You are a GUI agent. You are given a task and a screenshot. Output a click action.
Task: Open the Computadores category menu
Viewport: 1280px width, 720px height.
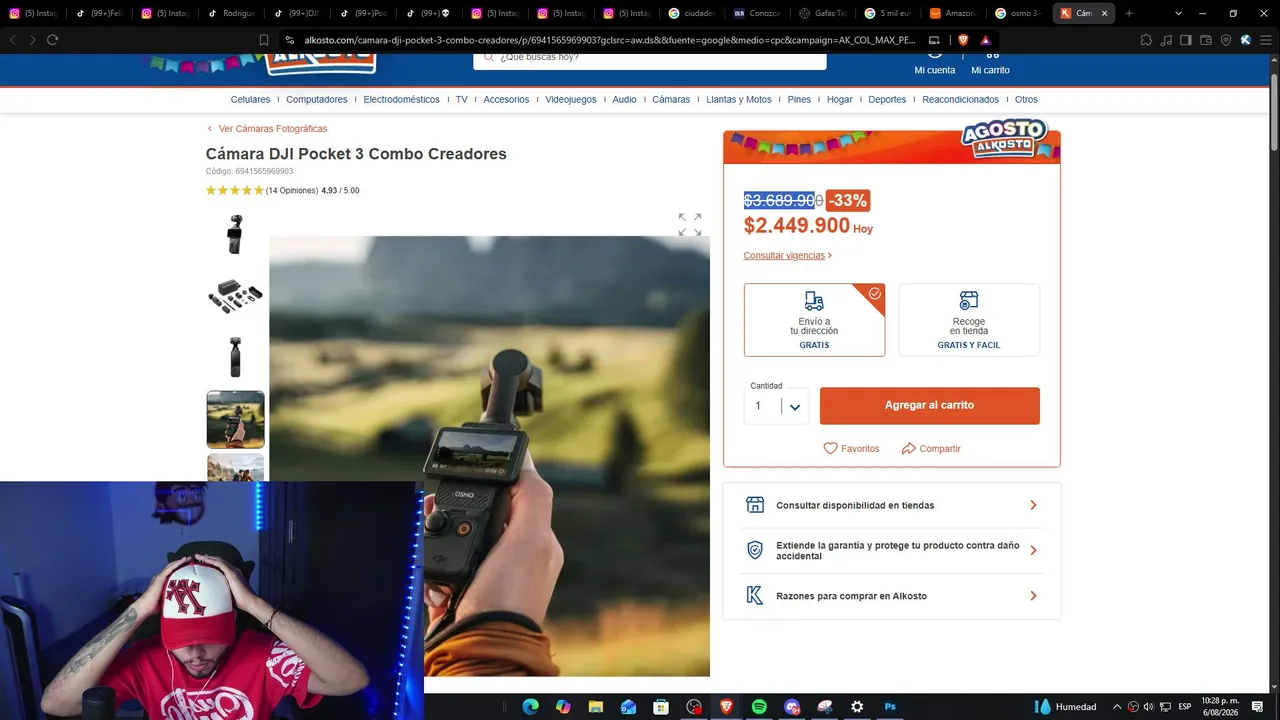point(317,100)
